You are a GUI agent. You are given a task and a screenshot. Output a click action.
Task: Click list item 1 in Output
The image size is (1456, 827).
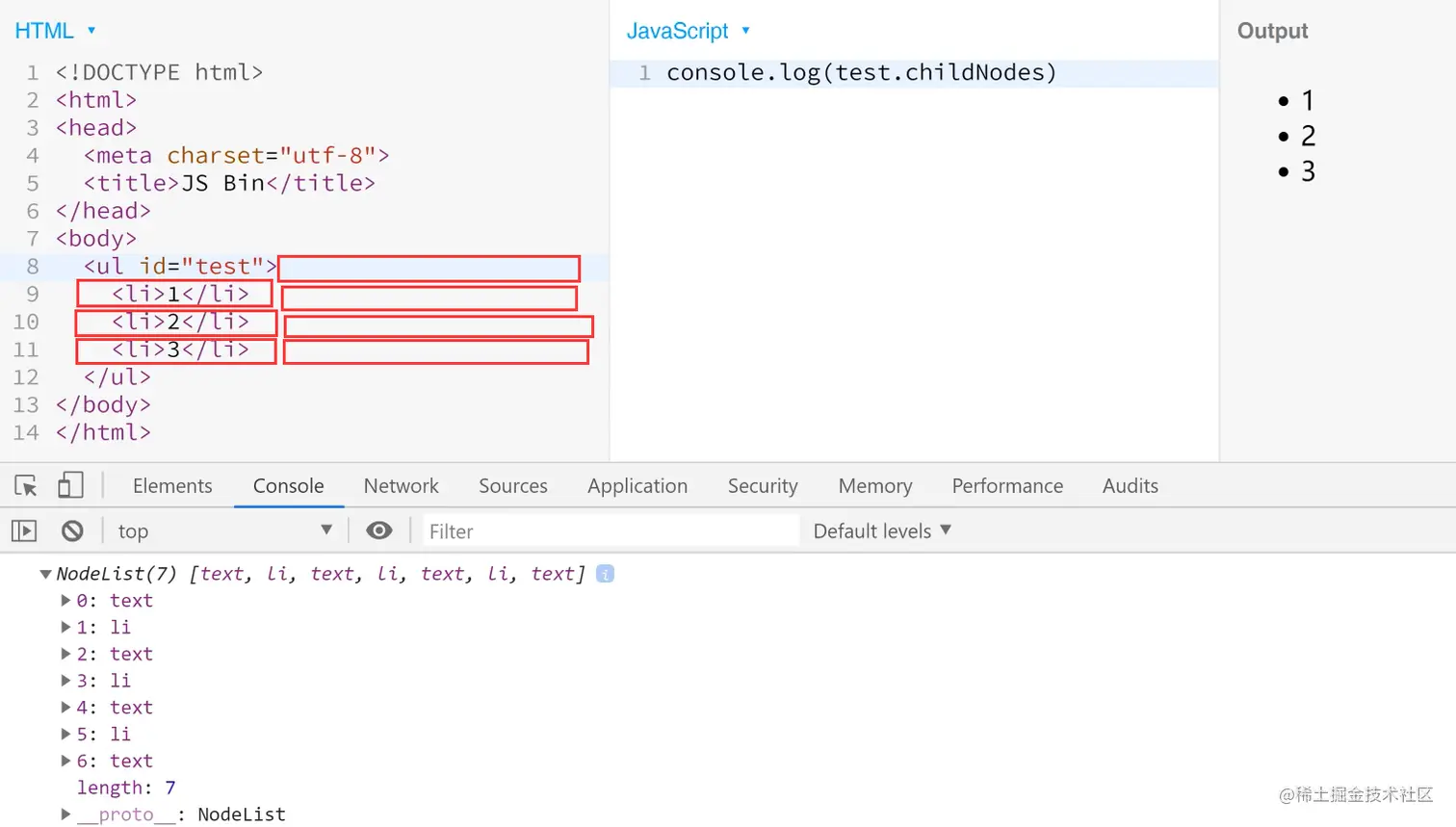(x=1308, y=100)
